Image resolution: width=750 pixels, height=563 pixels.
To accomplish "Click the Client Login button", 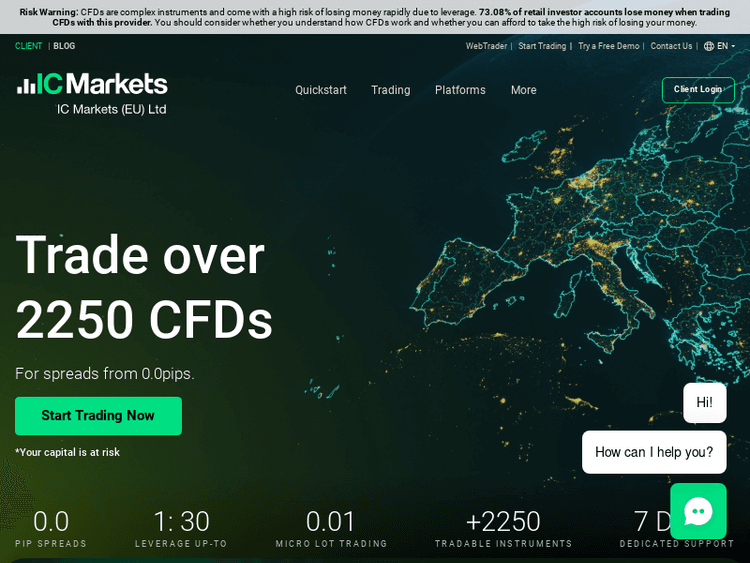I will click(698, 89).
